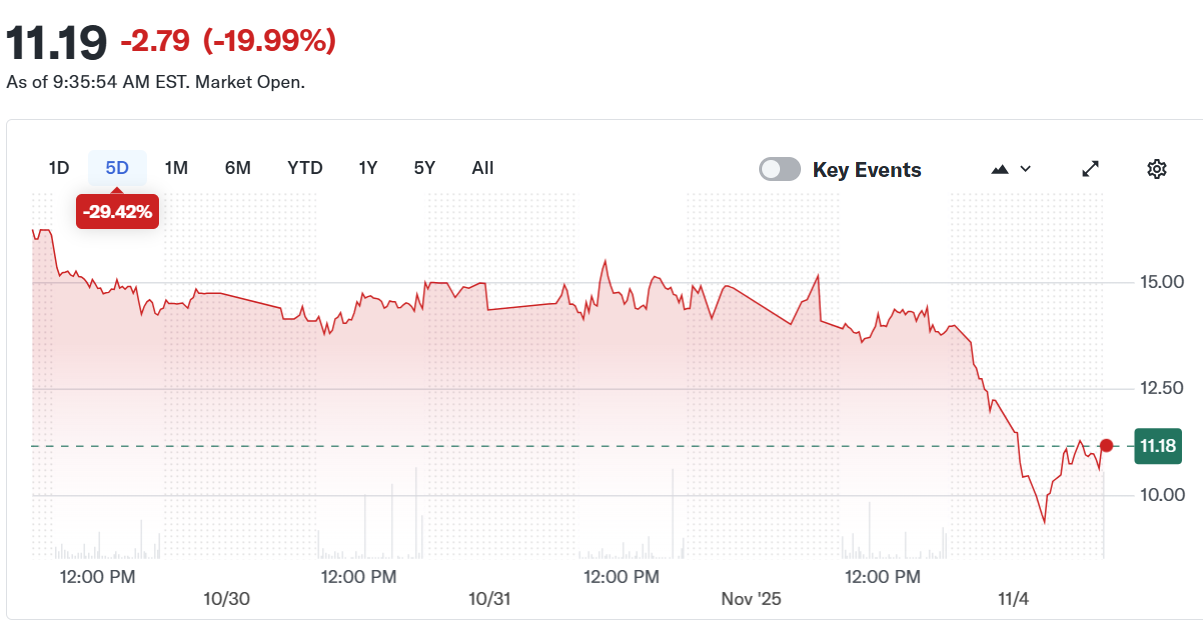The width and height of the screenshot is (1203, 628).
Task: Switch to the 1M time range tab
Action: point(176,168)
